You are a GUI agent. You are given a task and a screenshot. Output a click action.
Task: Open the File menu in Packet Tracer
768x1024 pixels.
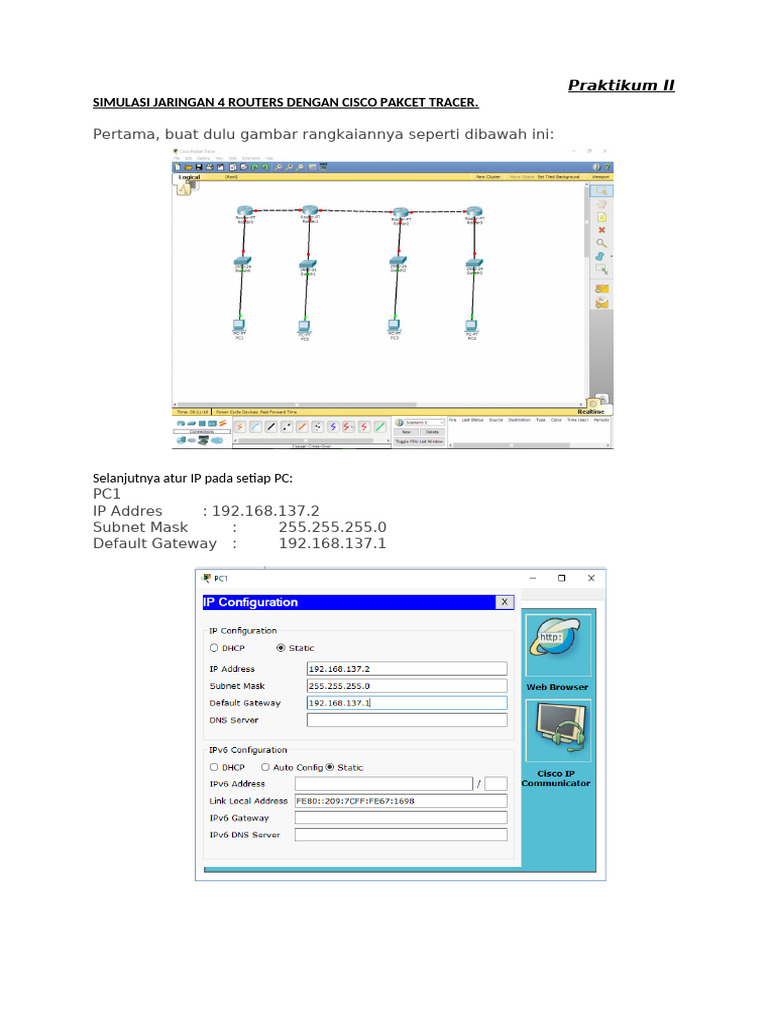tap(176, 158)
